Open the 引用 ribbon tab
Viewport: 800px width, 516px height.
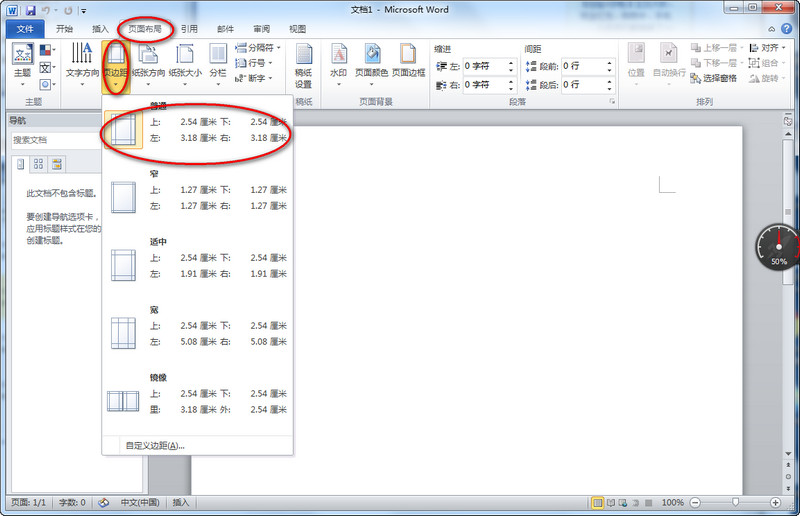(189, 29)
